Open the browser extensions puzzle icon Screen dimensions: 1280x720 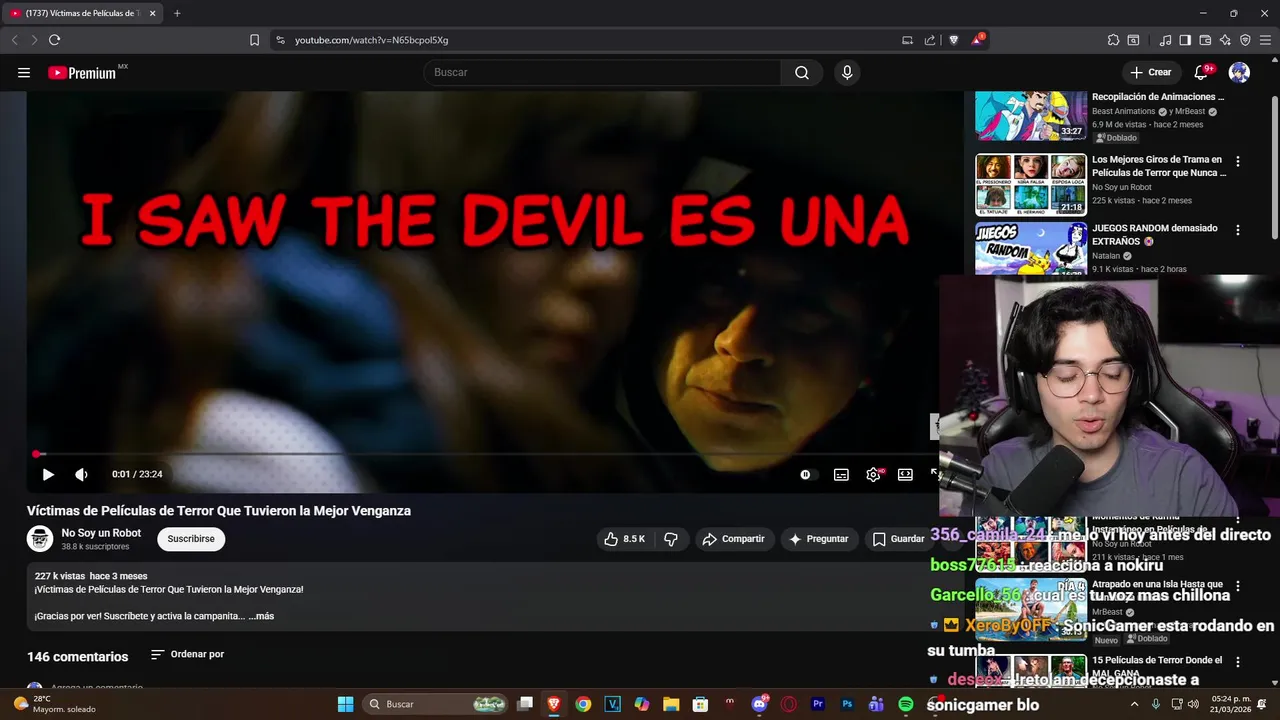coord(1113,40)
